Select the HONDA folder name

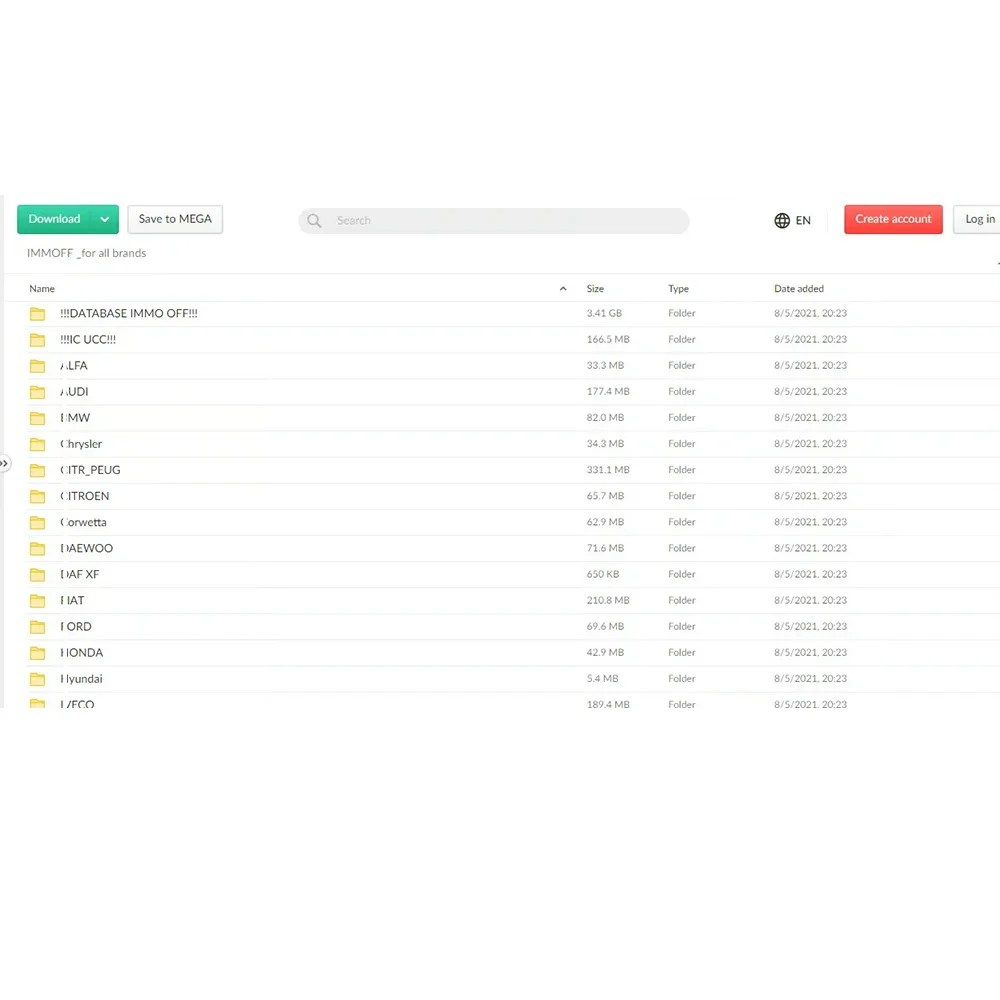(x=82, y=654)
